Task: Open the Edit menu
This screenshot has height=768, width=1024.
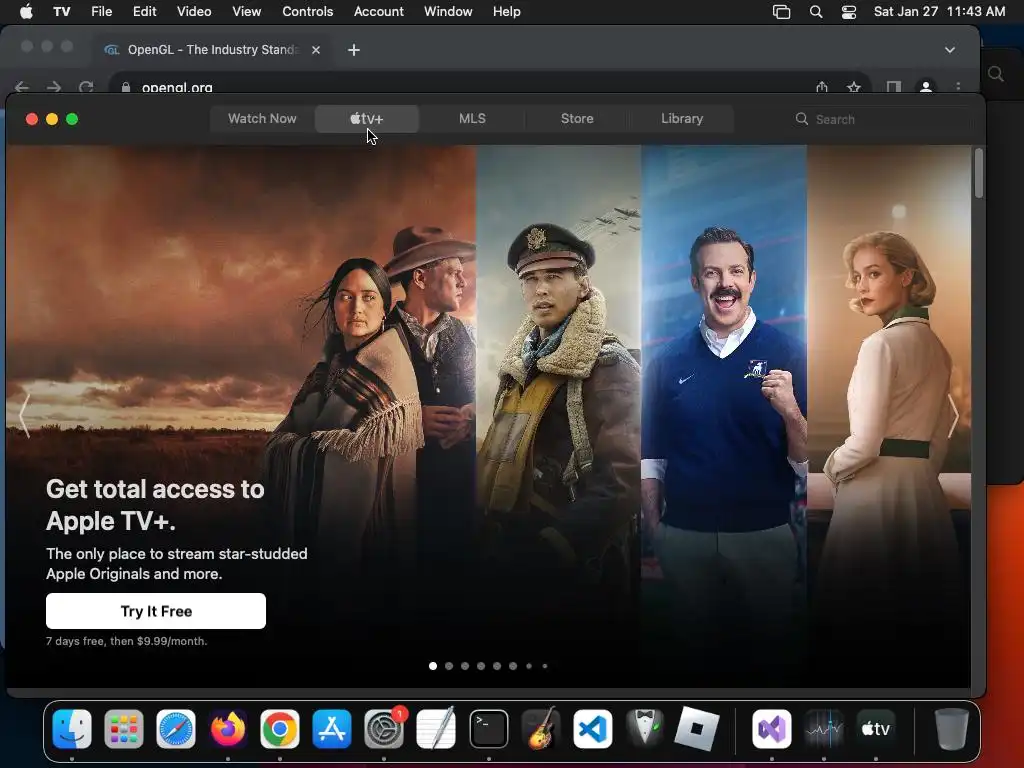Action: pos(144,12)
